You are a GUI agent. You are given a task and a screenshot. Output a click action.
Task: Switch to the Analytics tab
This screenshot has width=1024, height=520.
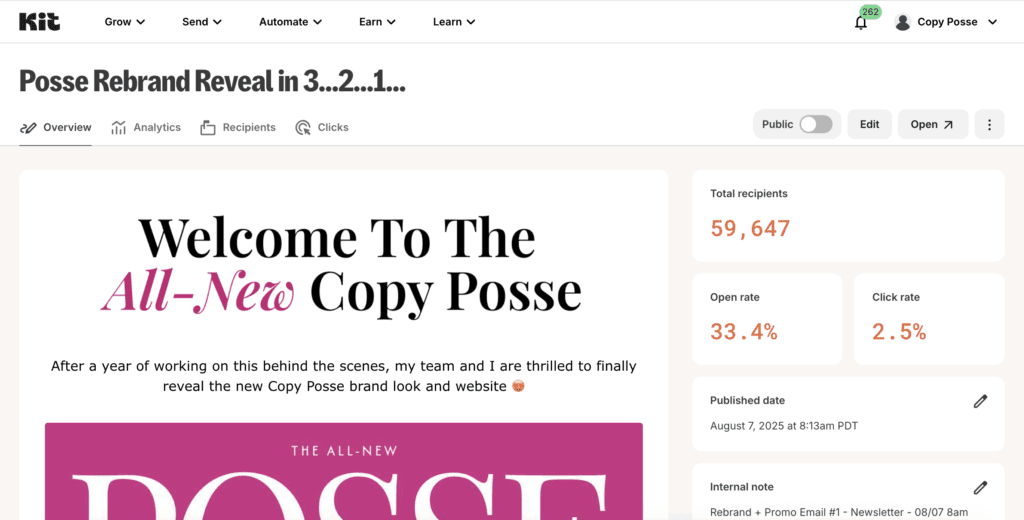click(x=146, y=127)
